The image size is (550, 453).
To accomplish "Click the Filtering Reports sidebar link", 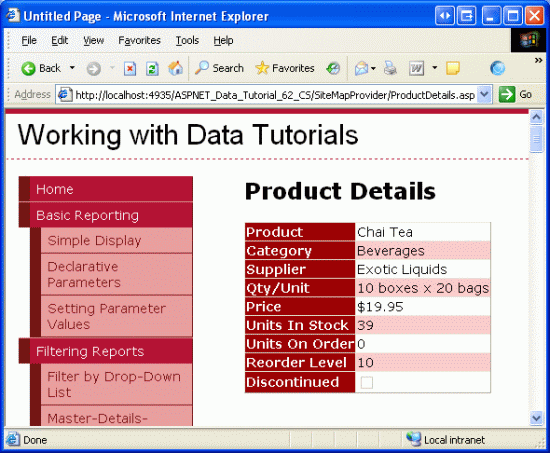I will [x=90, y=352].
